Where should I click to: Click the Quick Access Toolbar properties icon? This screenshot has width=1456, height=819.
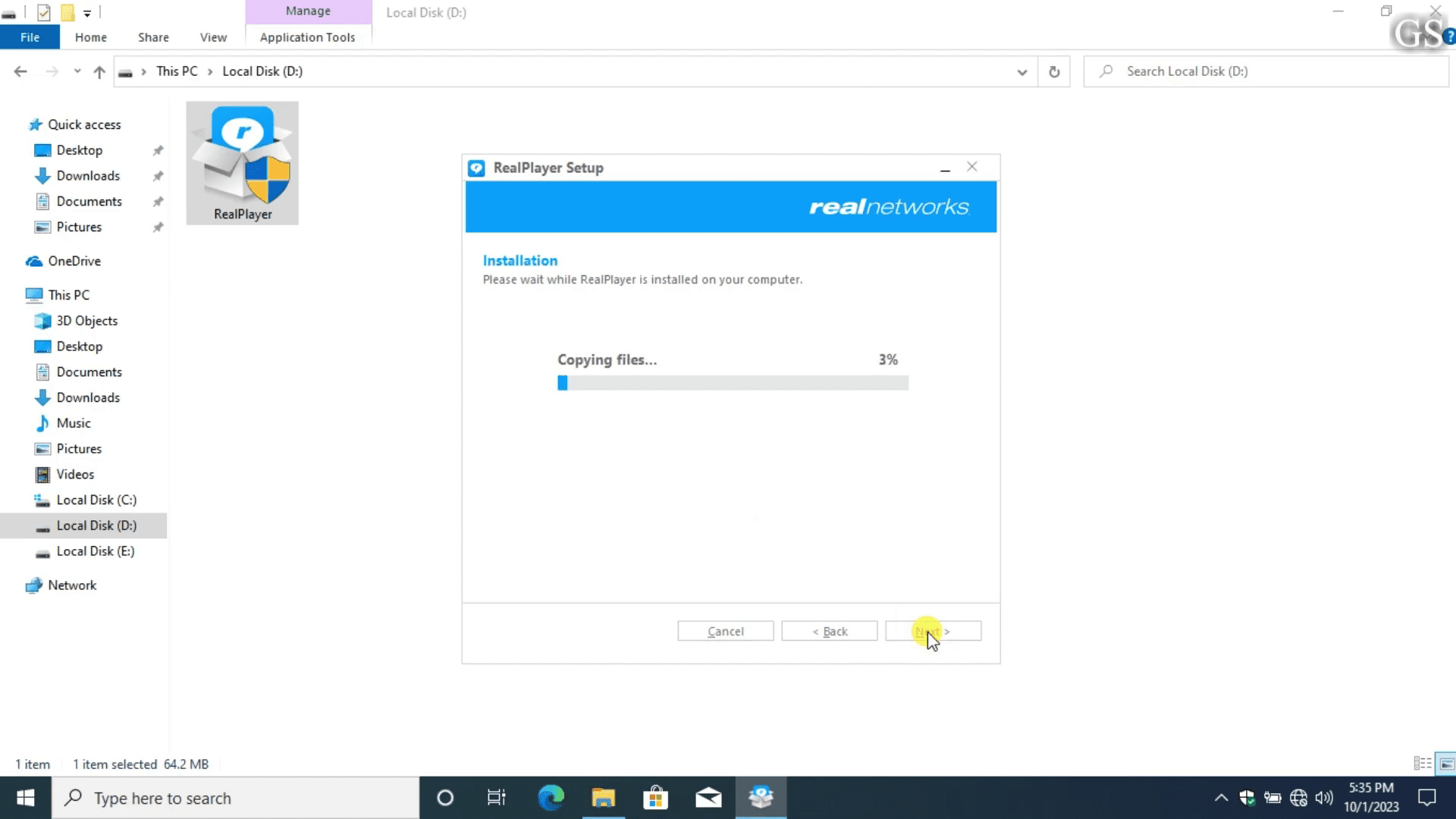pos(44,12)
